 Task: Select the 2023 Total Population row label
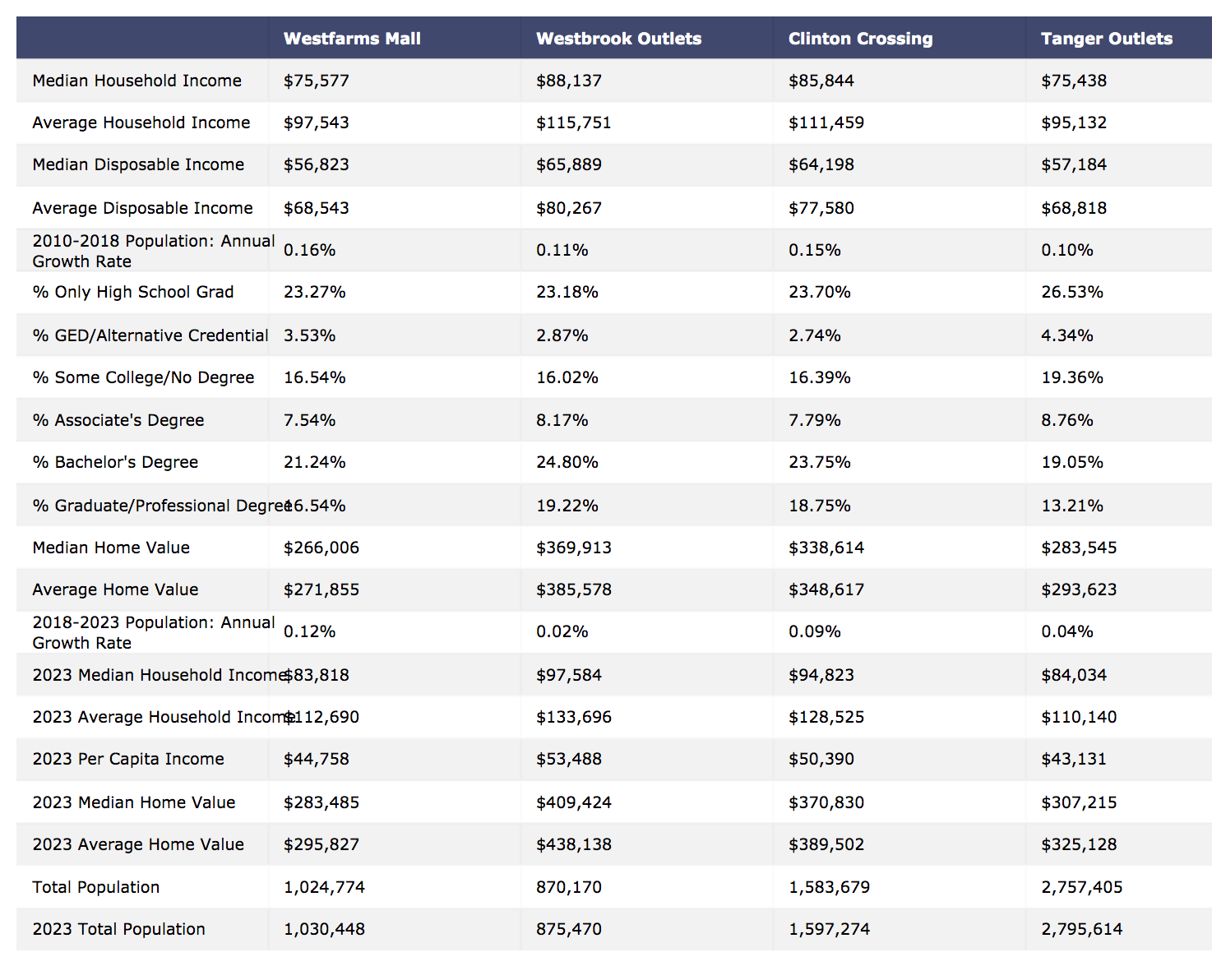pos(119,929)
